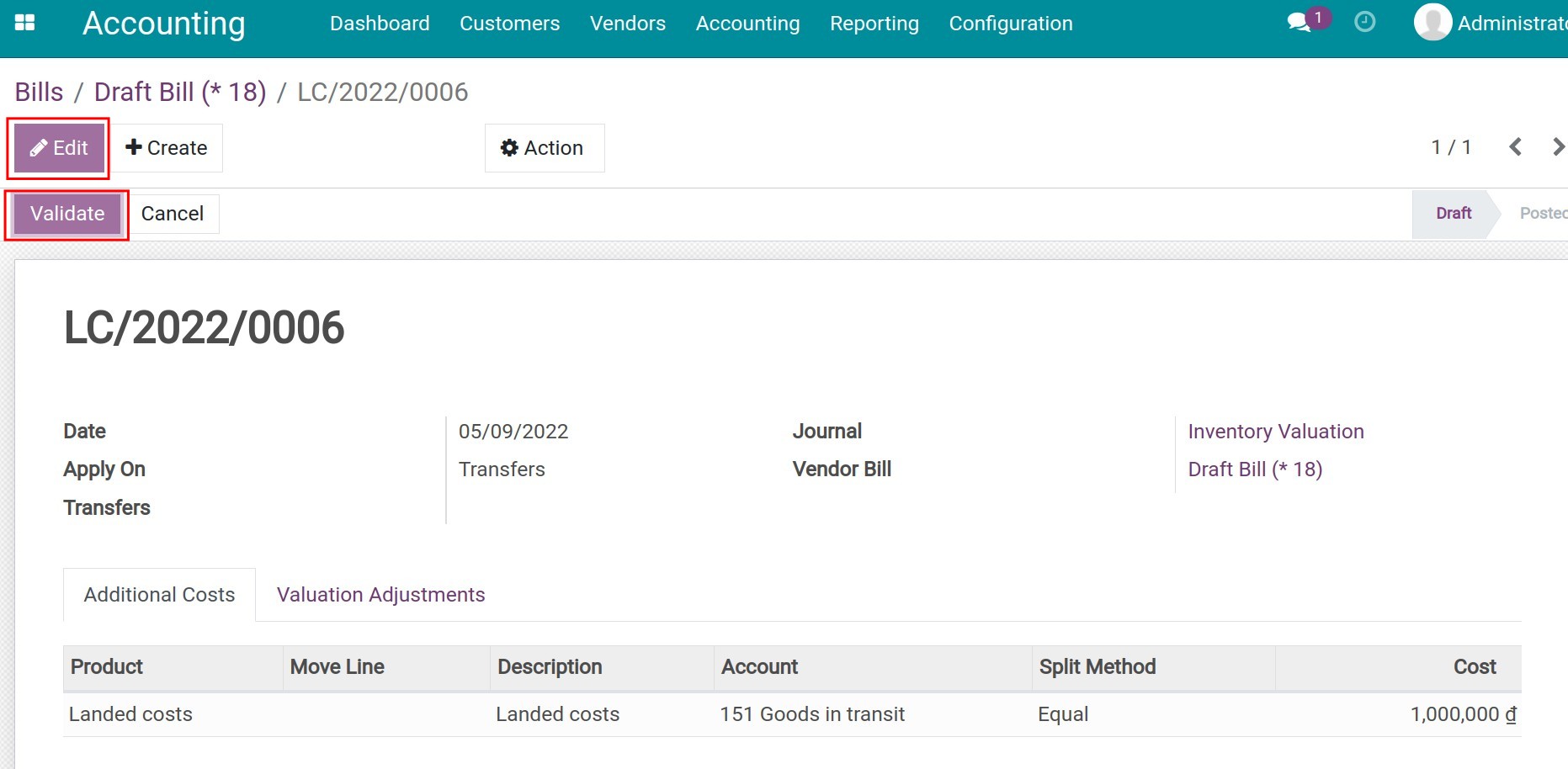The height and width of the screenshot is (769, 1568).
Task: Open the Configuration menu
Action: 1011,24
